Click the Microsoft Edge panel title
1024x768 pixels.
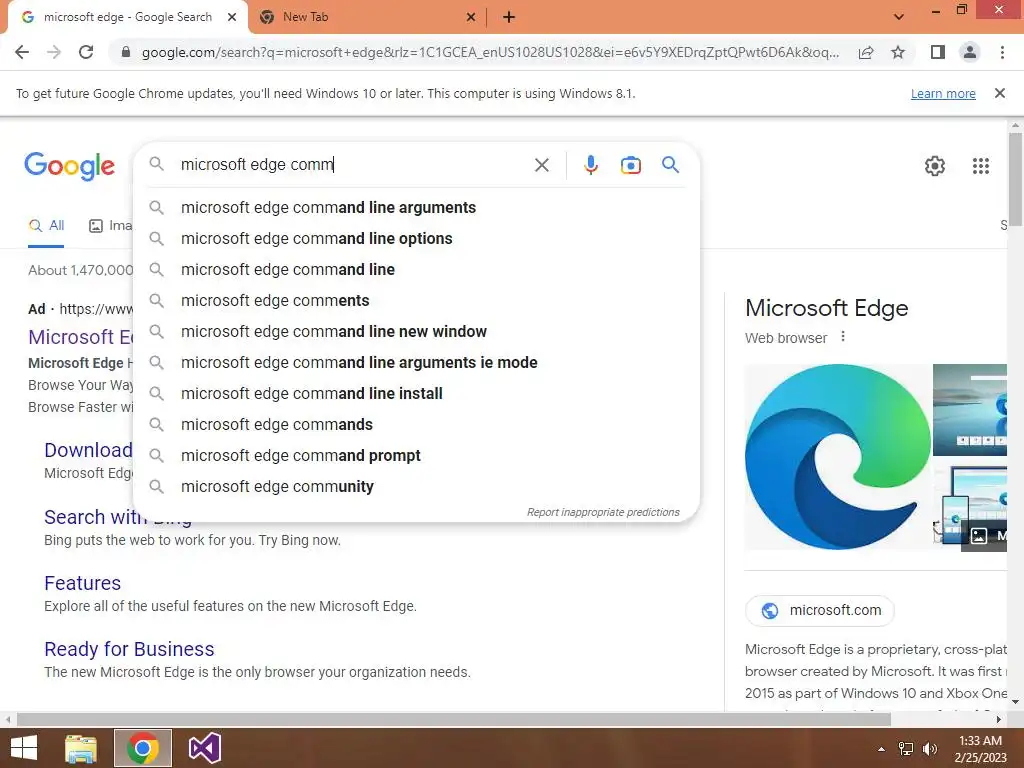826,308
